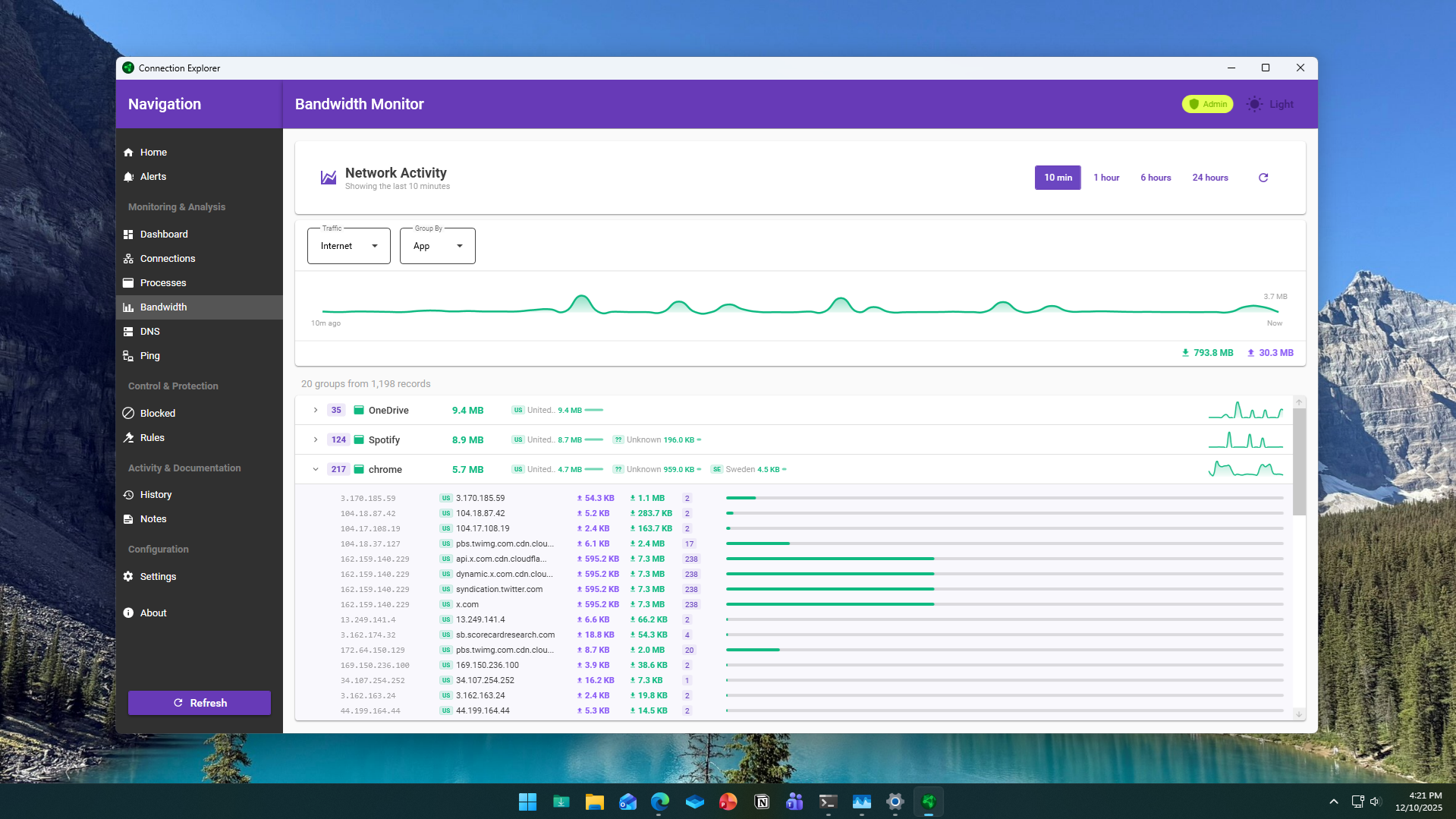Open the Ping tool
The image size is (1456, 819).
pos(149,355)
